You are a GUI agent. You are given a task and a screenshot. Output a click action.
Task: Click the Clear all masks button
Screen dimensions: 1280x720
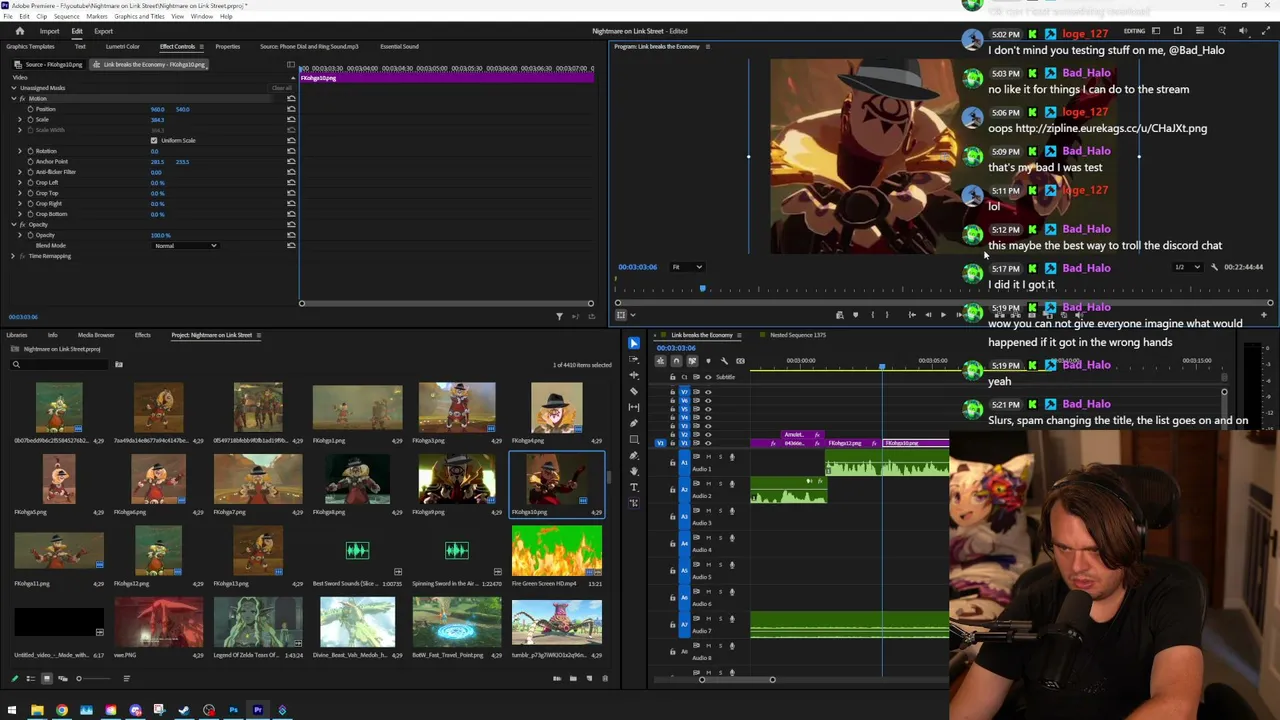click(x=282, y=88)
